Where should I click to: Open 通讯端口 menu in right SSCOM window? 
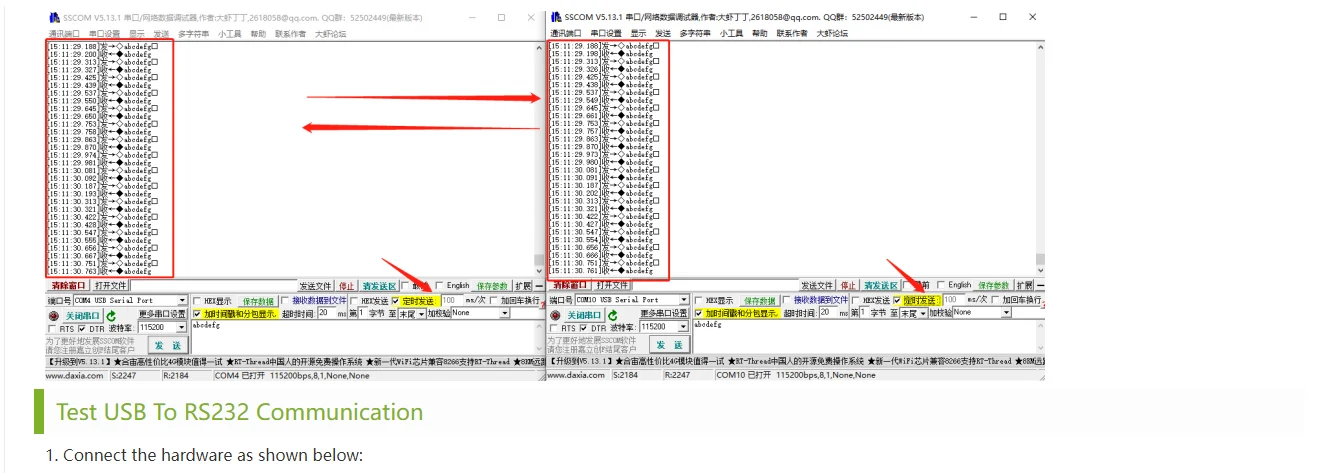click(565, 33)
